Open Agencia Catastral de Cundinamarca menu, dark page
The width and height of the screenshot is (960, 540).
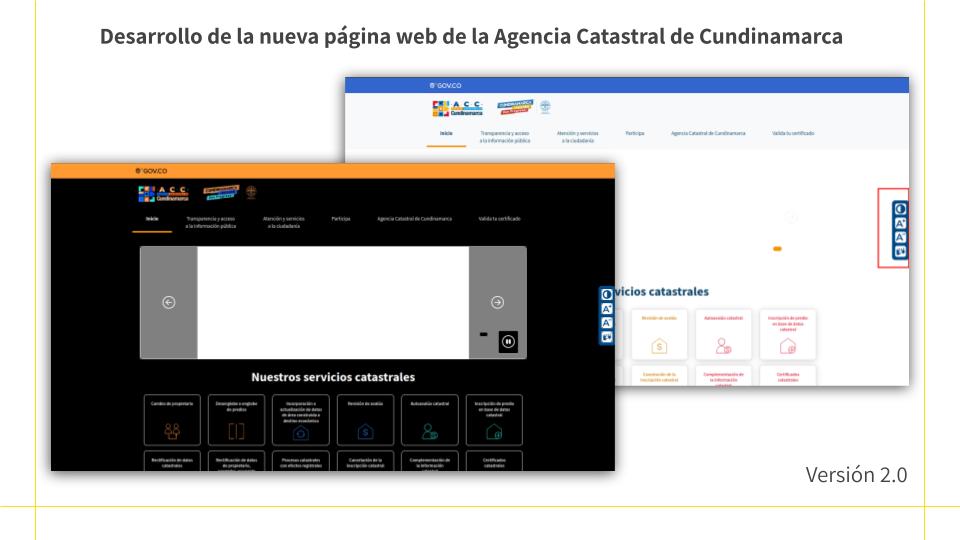tap(414, 219)
